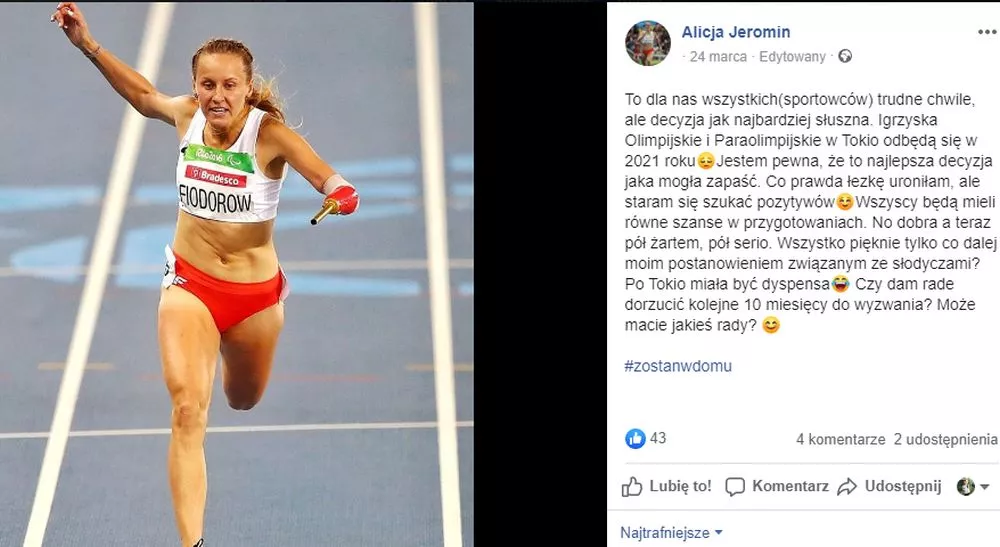Click the globe public privacy icon
This screenshot has width=1000, height=547.
click(x=845, y=56)
